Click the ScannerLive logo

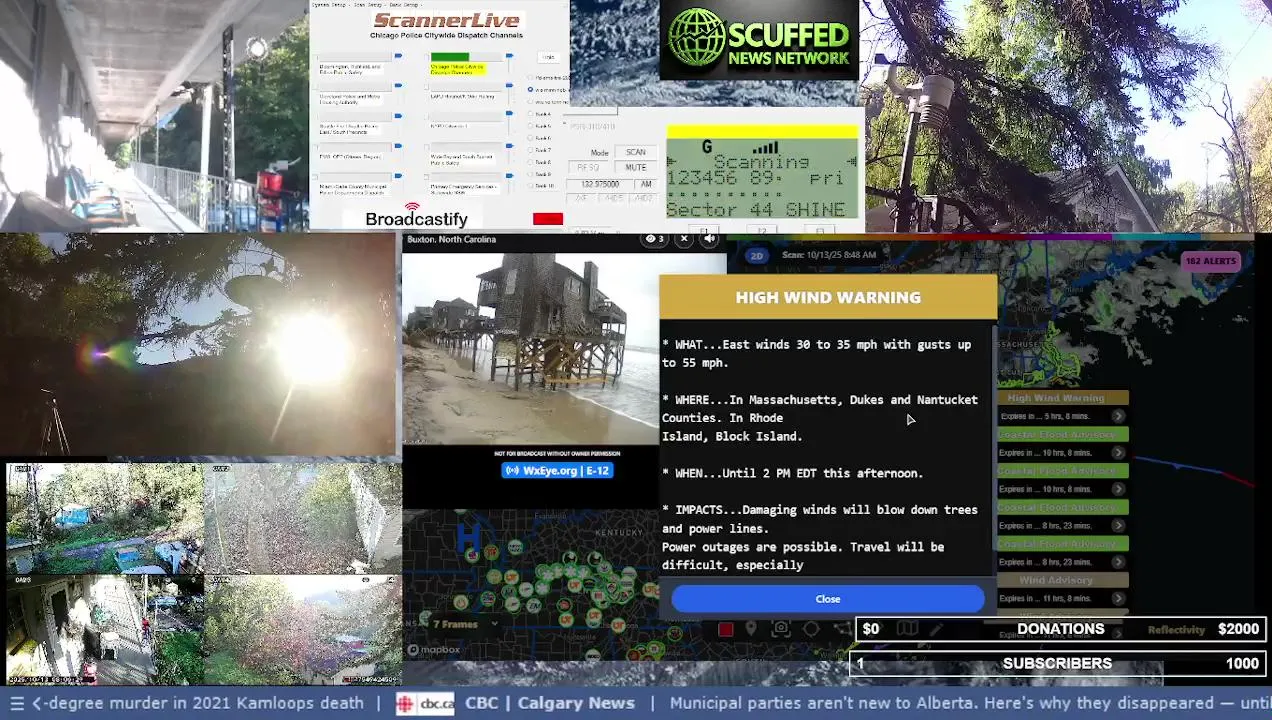click(447, 20)
